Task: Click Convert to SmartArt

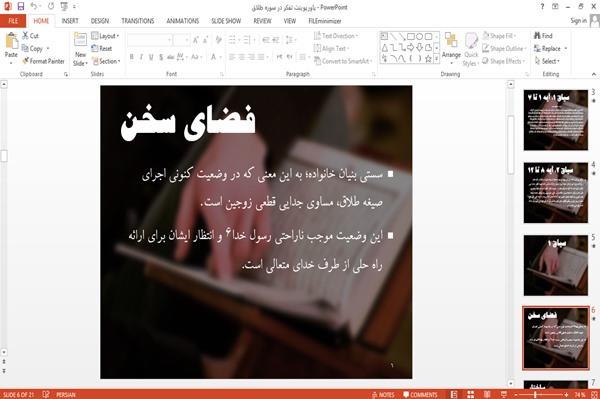Action: click(343, 61)
